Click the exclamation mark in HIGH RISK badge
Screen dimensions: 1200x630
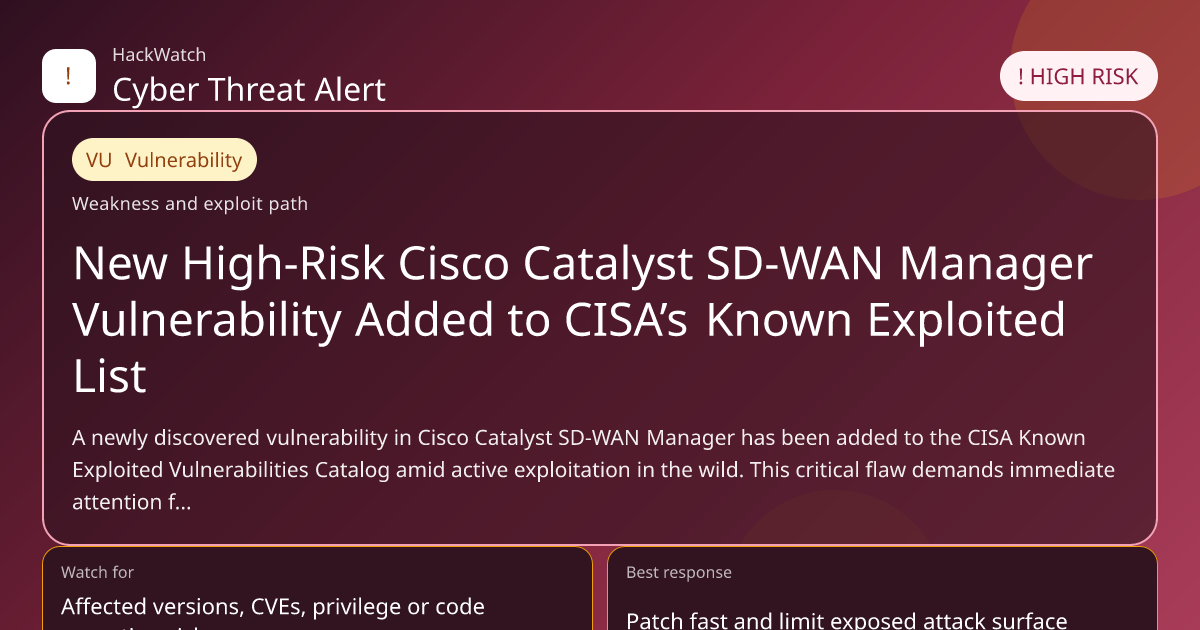tap(1021, 77)
